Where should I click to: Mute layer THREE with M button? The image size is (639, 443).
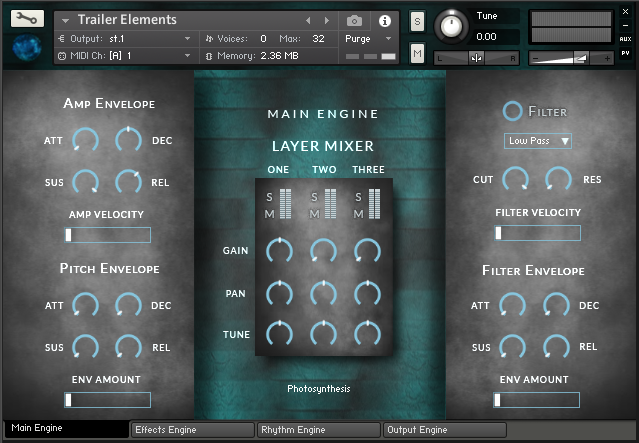pos(358,214)
